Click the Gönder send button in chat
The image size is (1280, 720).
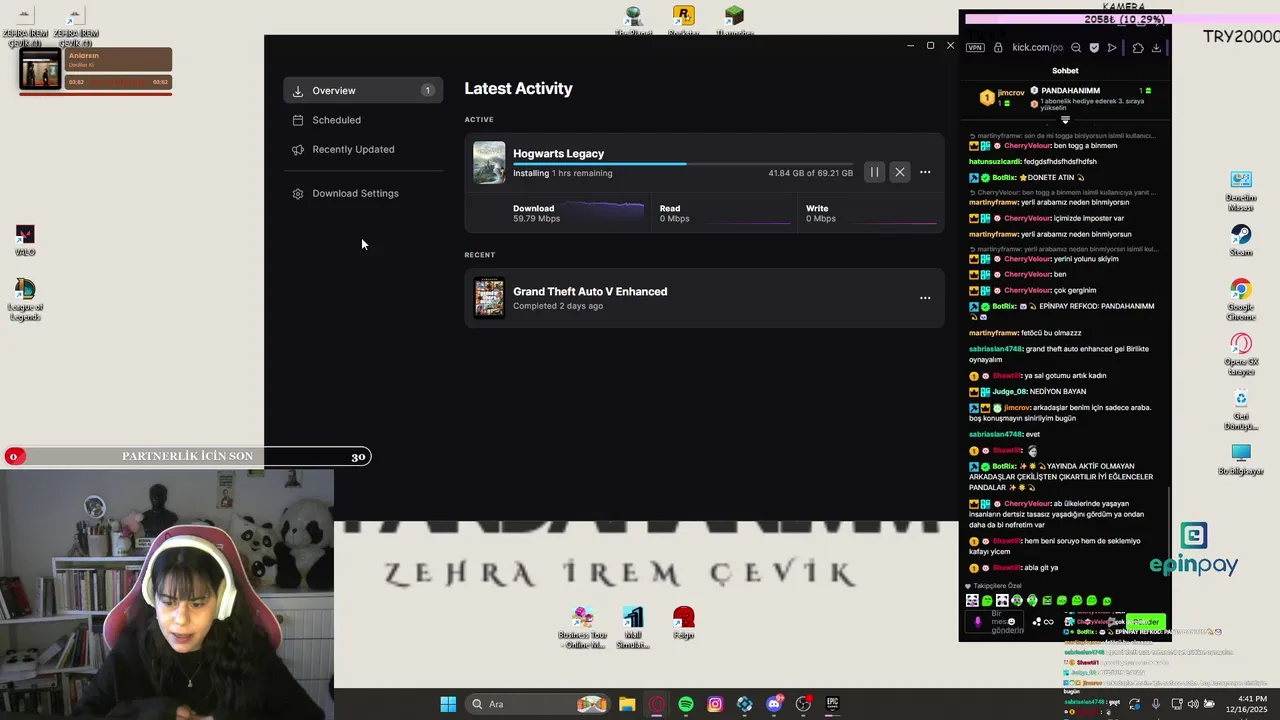1146,622
